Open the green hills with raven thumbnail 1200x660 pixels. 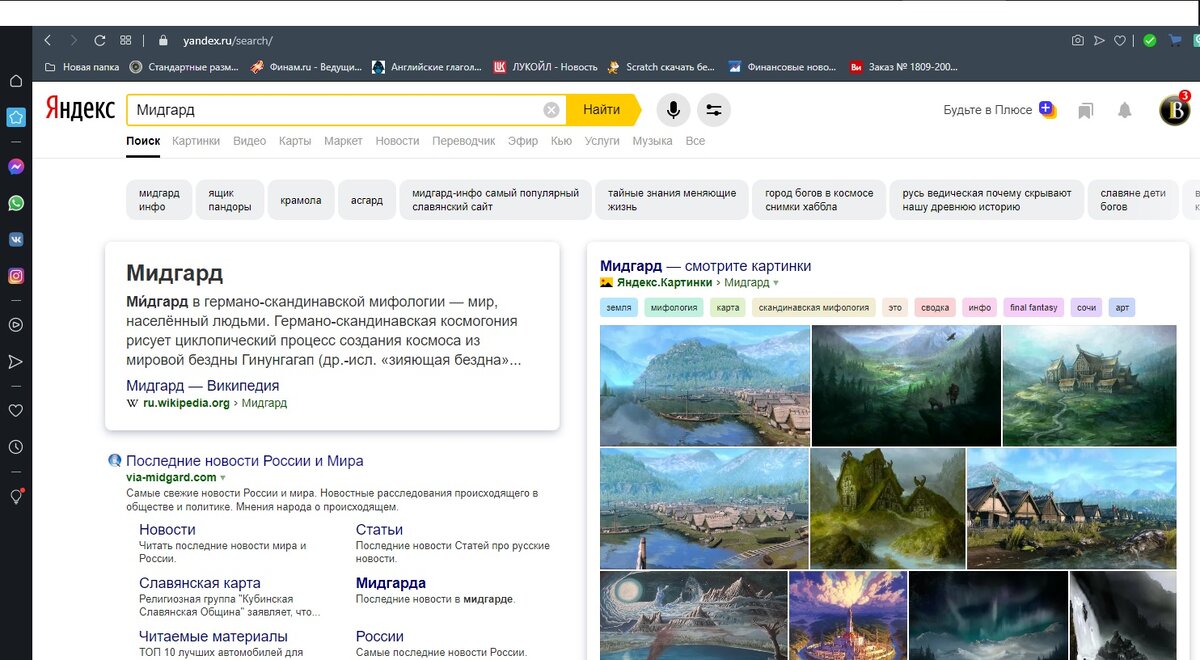point(906,385)
